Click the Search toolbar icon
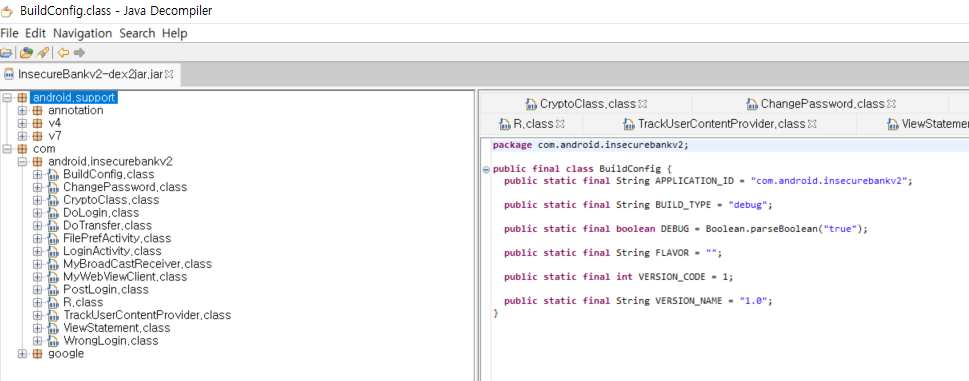The height and width of the screenshot is (381, 969). 43,52
